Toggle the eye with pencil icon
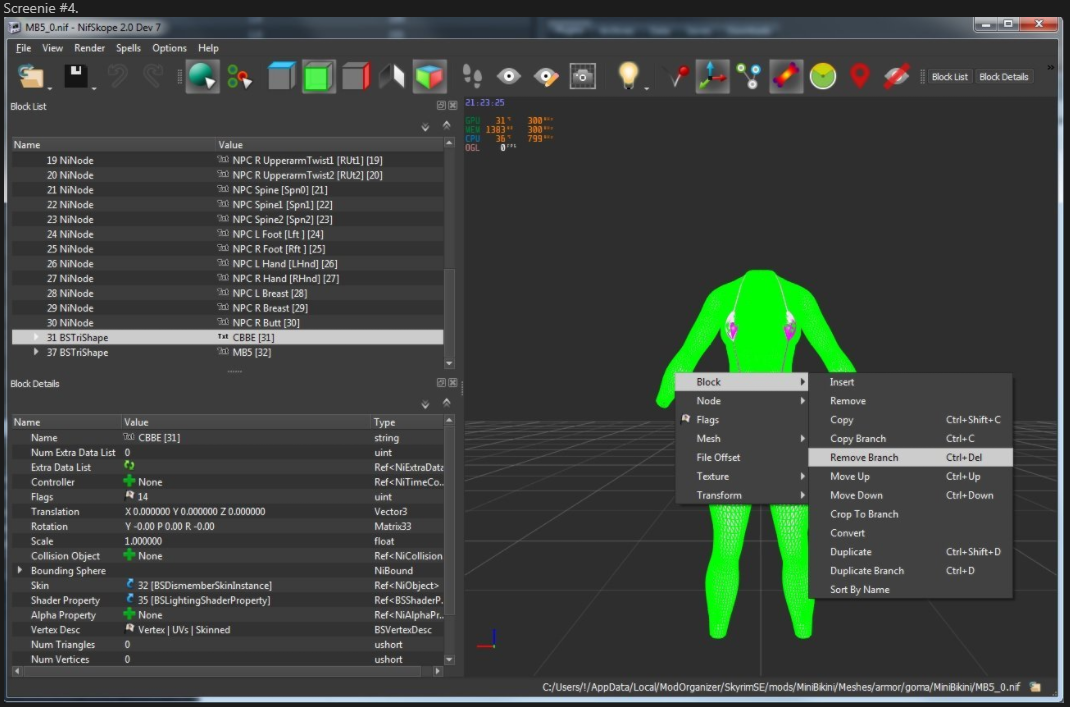This screenshot has width=1070, height=707. coord(546,76)
